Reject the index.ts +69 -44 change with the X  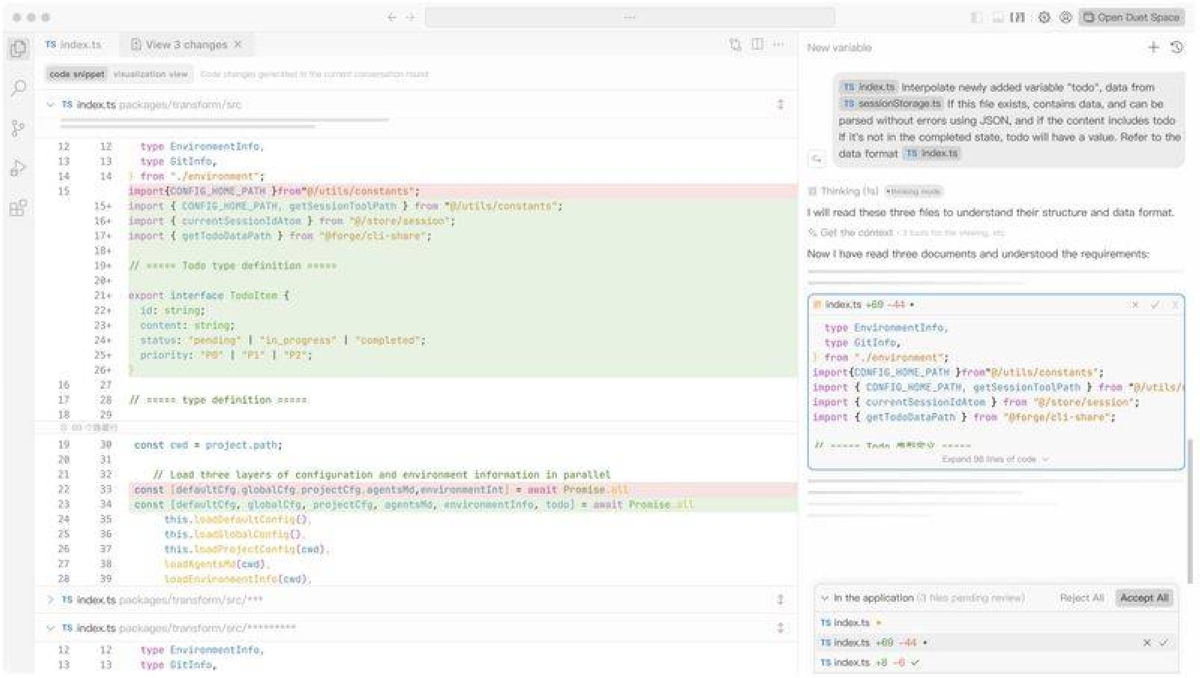tap(1148, 643)
